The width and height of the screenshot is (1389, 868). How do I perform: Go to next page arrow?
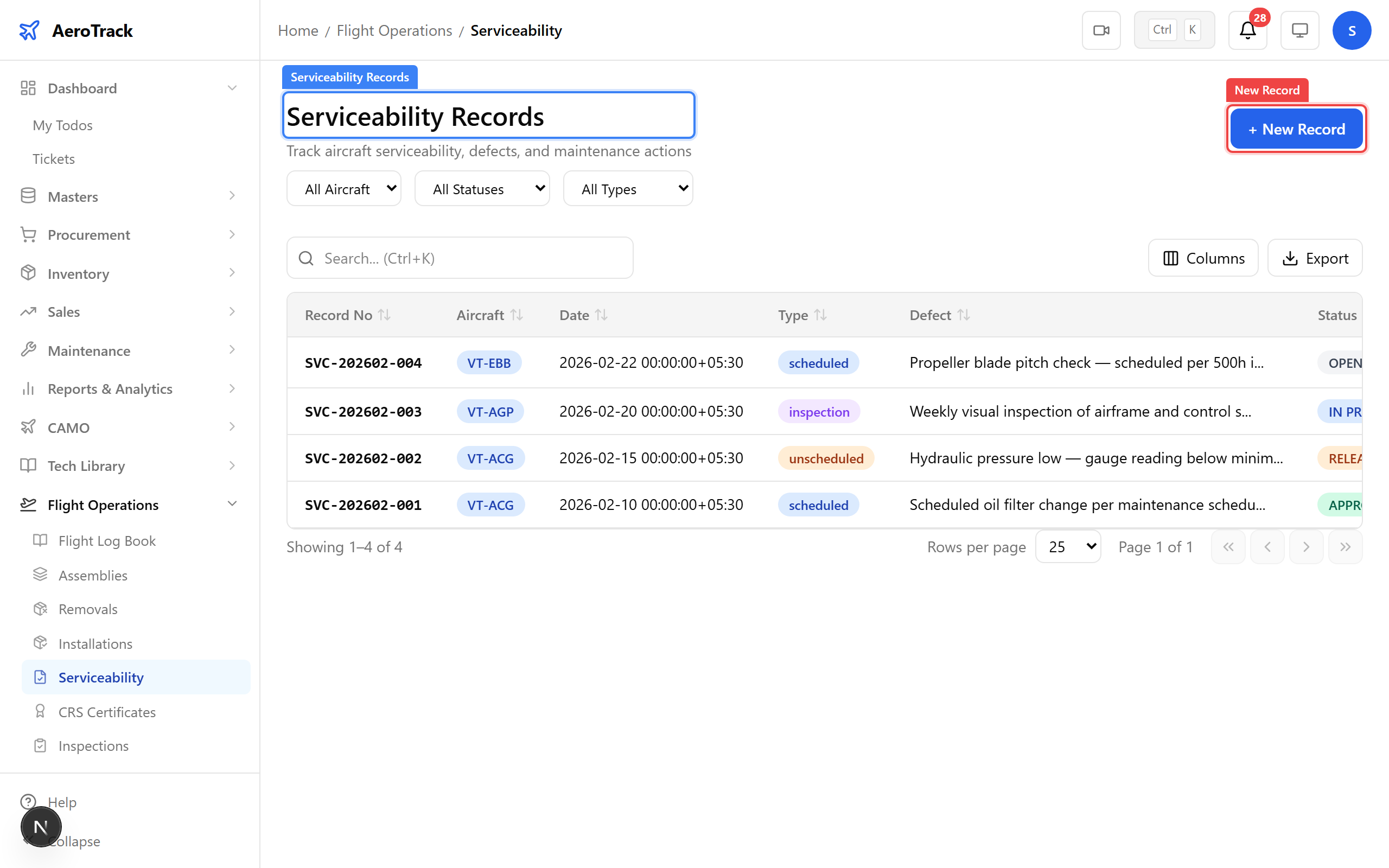(x=1306, y=547)
